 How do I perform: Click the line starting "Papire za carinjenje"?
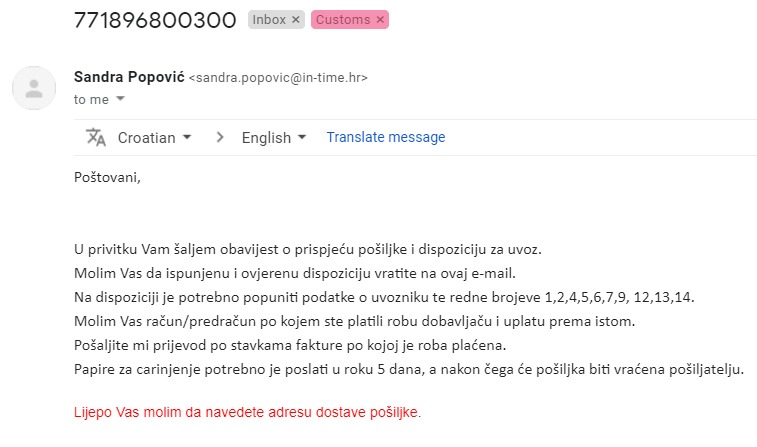click(x=408, y=369)
